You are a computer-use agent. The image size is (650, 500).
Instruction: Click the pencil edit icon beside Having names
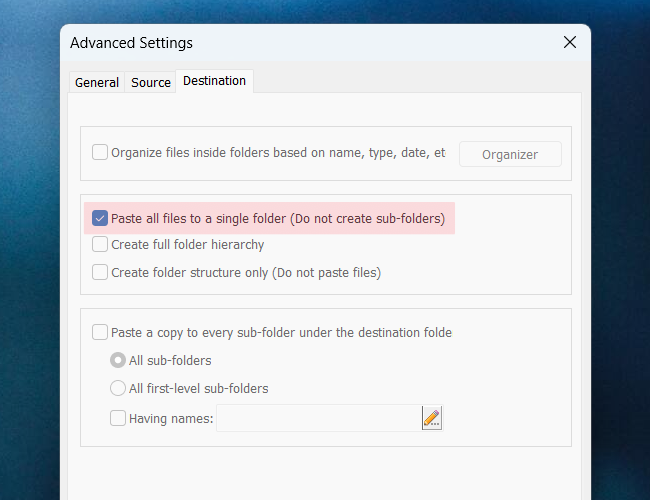(x=431, y=418)
